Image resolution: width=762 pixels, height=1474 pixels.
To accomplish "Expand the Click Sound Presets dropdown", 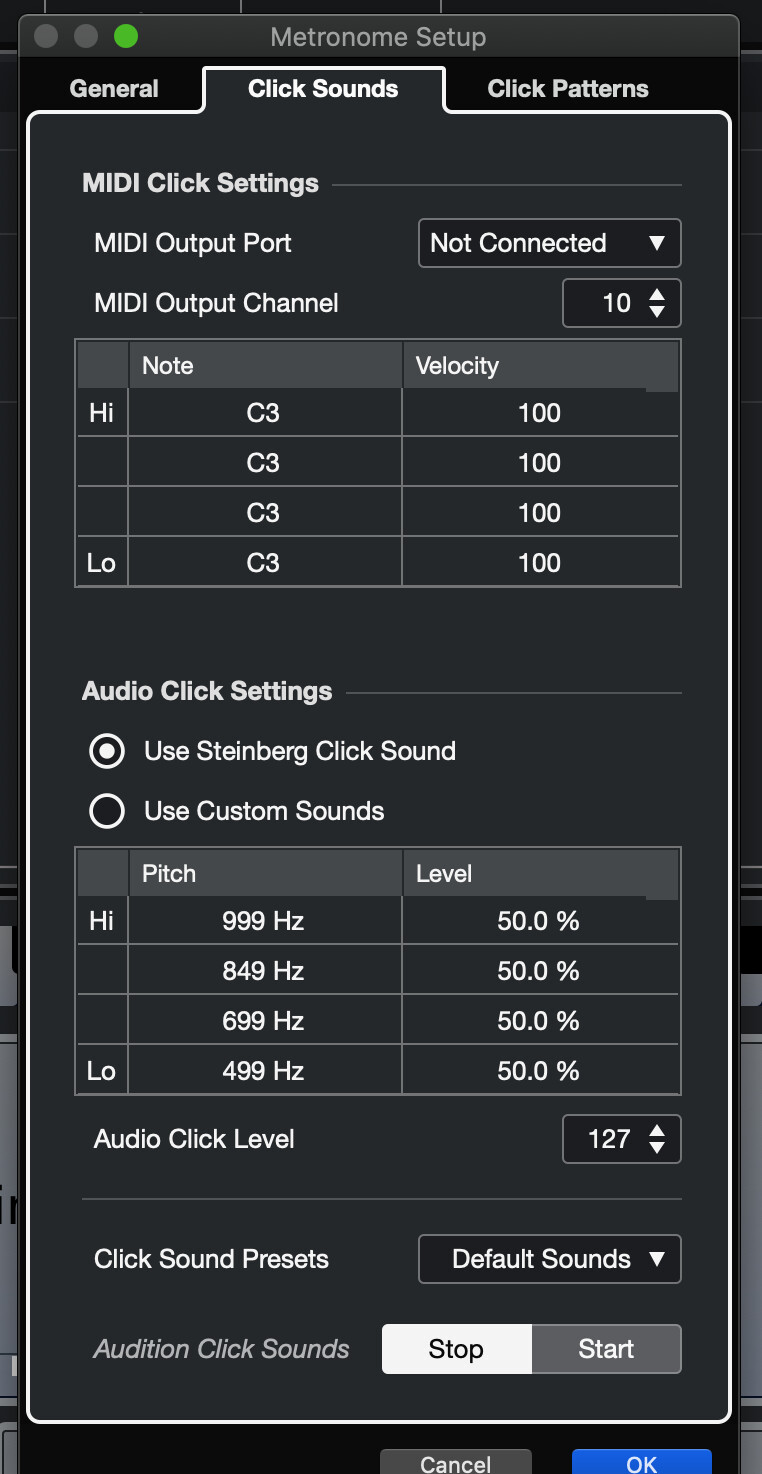I will click(549, 1259).
